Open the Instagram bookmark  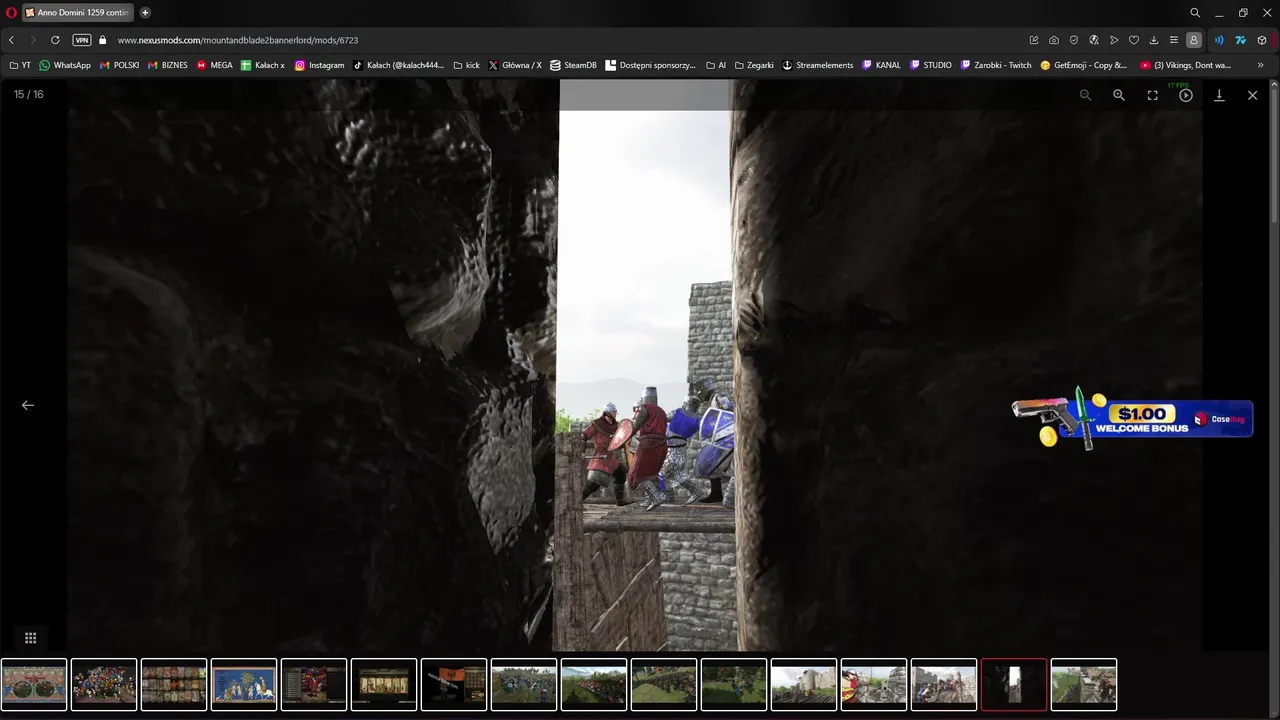320,65
